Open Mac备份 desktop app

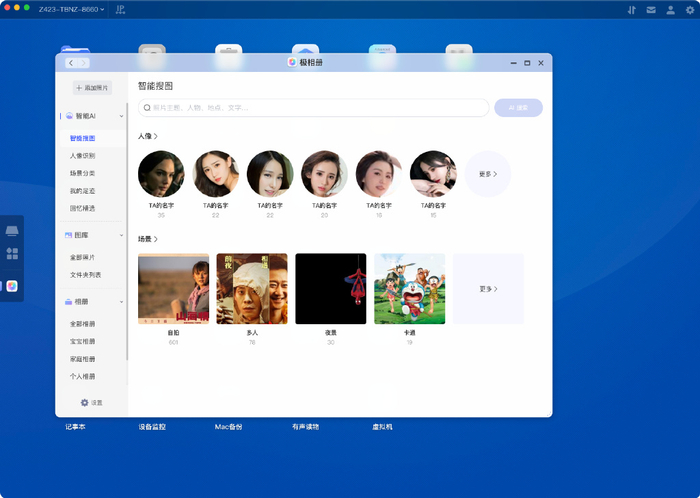(x=229, y=427)
